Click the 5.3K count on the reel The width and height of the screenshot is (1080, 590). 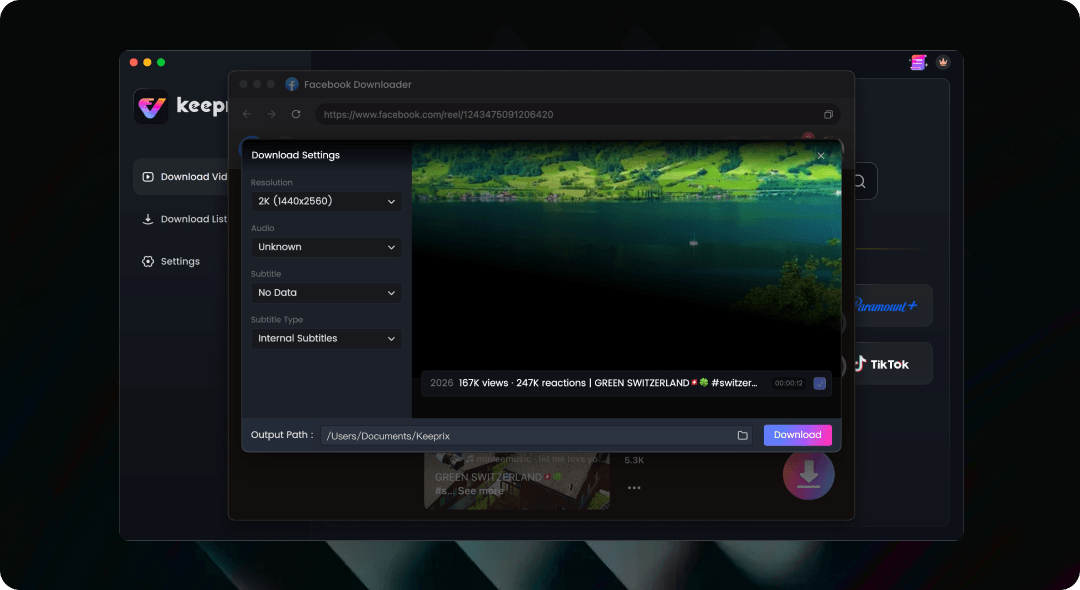[634, 460]
